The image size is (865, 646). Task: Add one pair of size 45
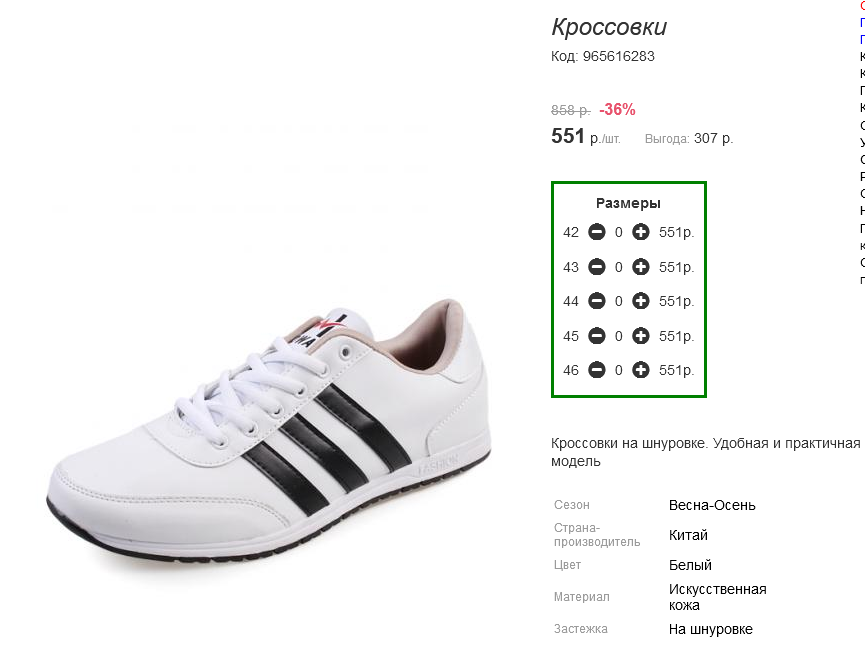coord(641,336)
